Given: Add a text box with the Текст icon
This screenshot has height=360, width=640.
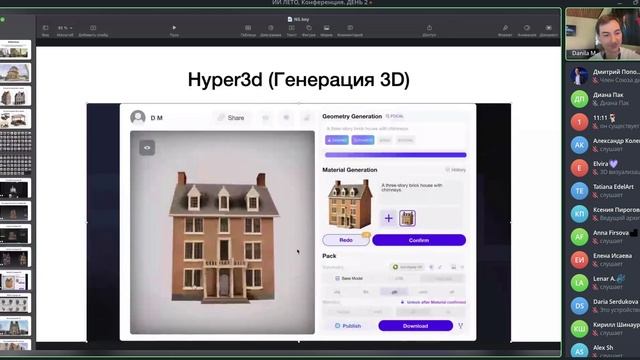Looking at the screenshot, I should tap(291, 28).
